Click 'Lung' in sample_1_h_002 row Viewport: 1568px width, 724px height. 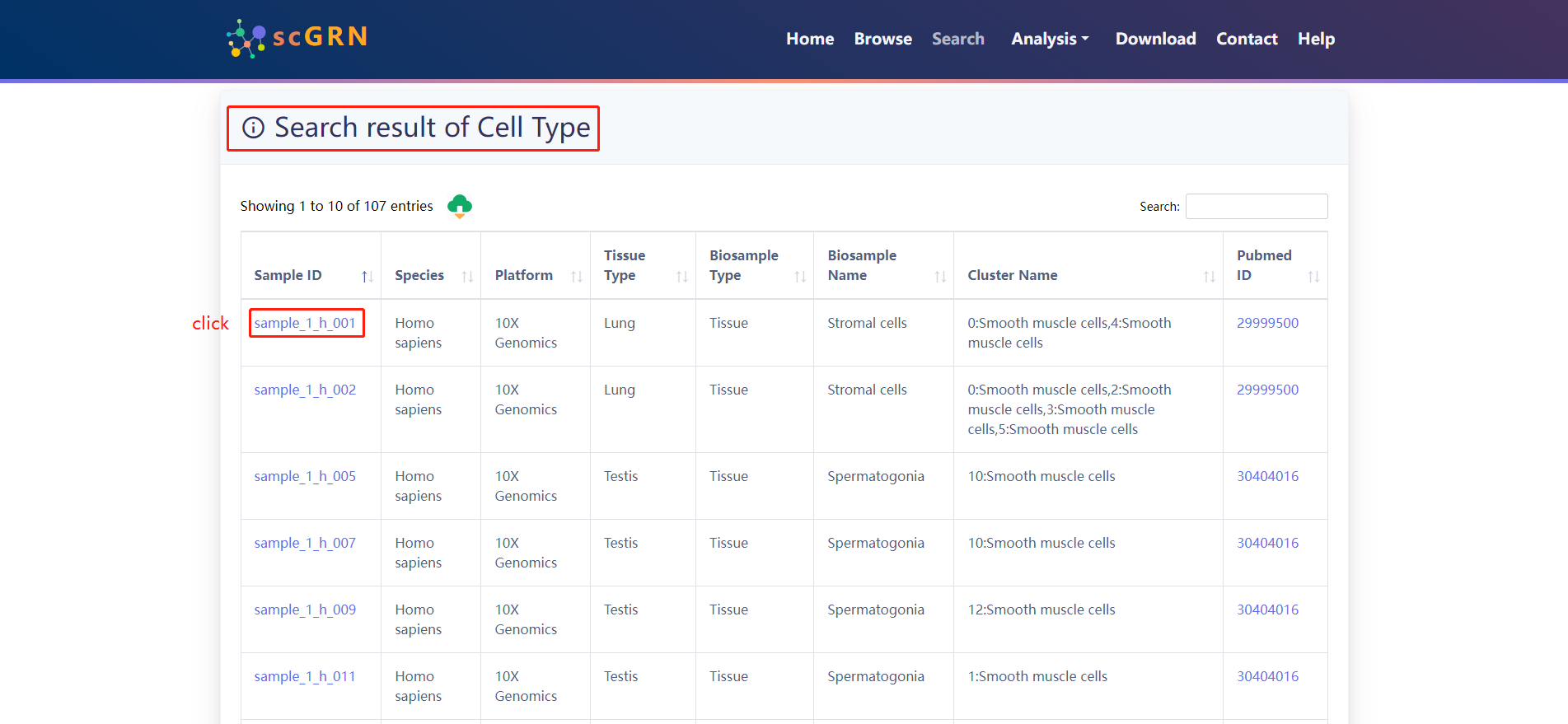tap(620, 390)
